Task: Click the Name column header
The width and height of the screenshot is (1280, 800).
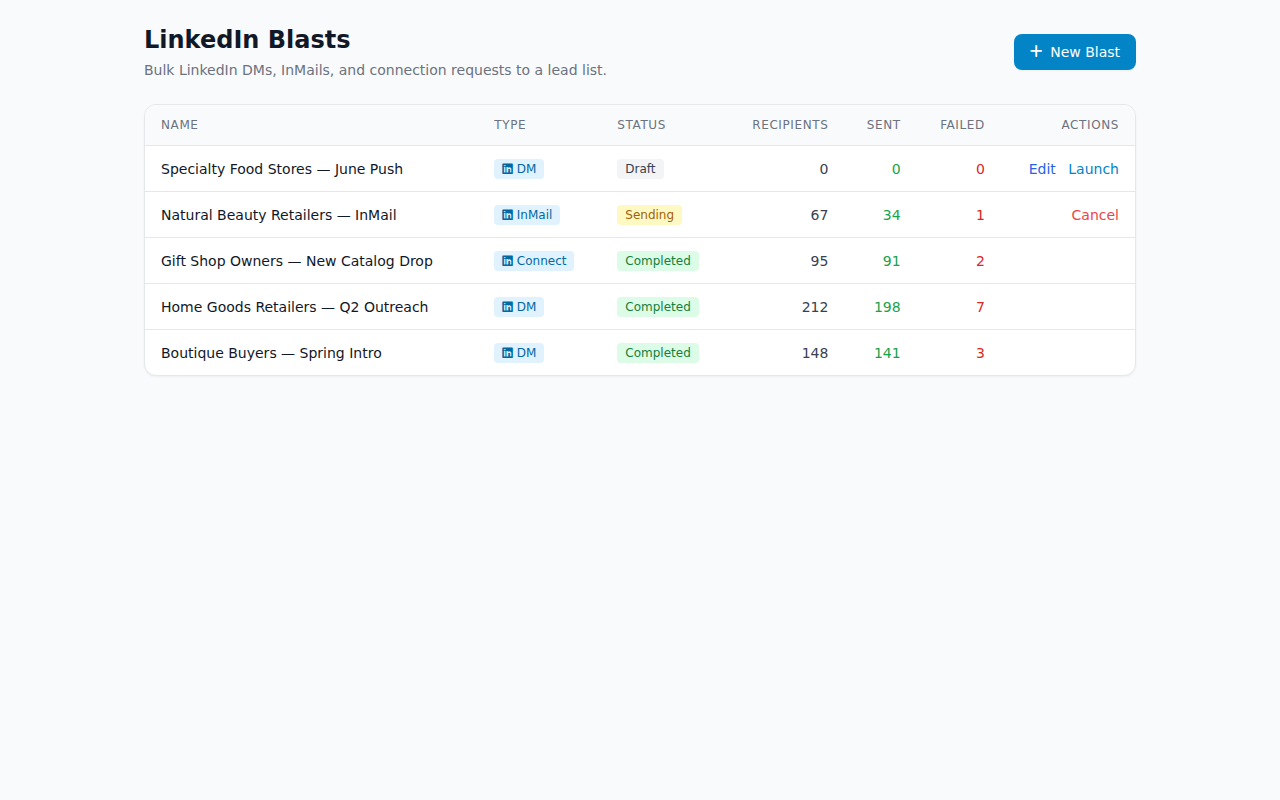Action: point(180,125)
